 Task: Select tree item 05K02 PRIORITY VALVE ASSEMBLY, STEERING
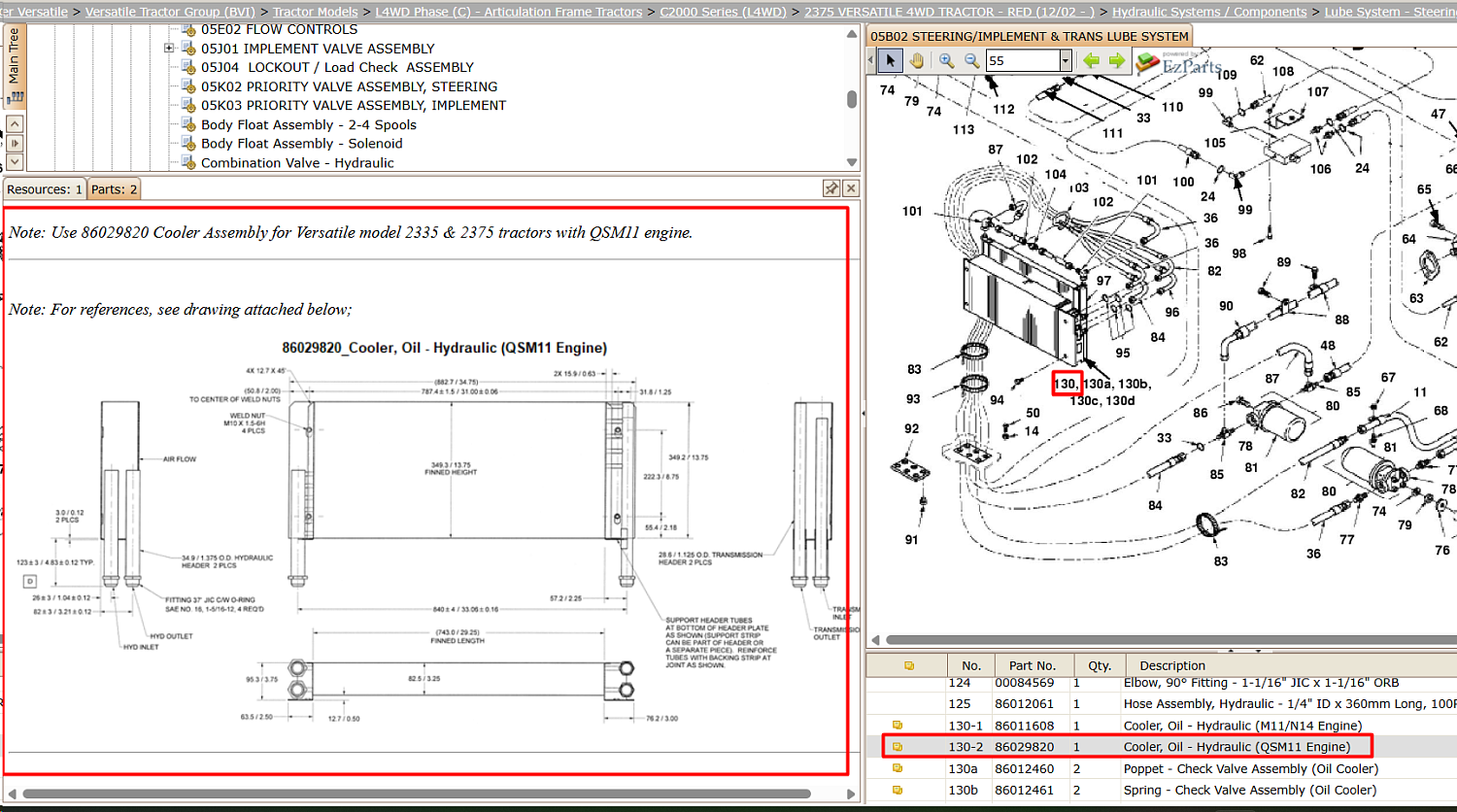350,86
